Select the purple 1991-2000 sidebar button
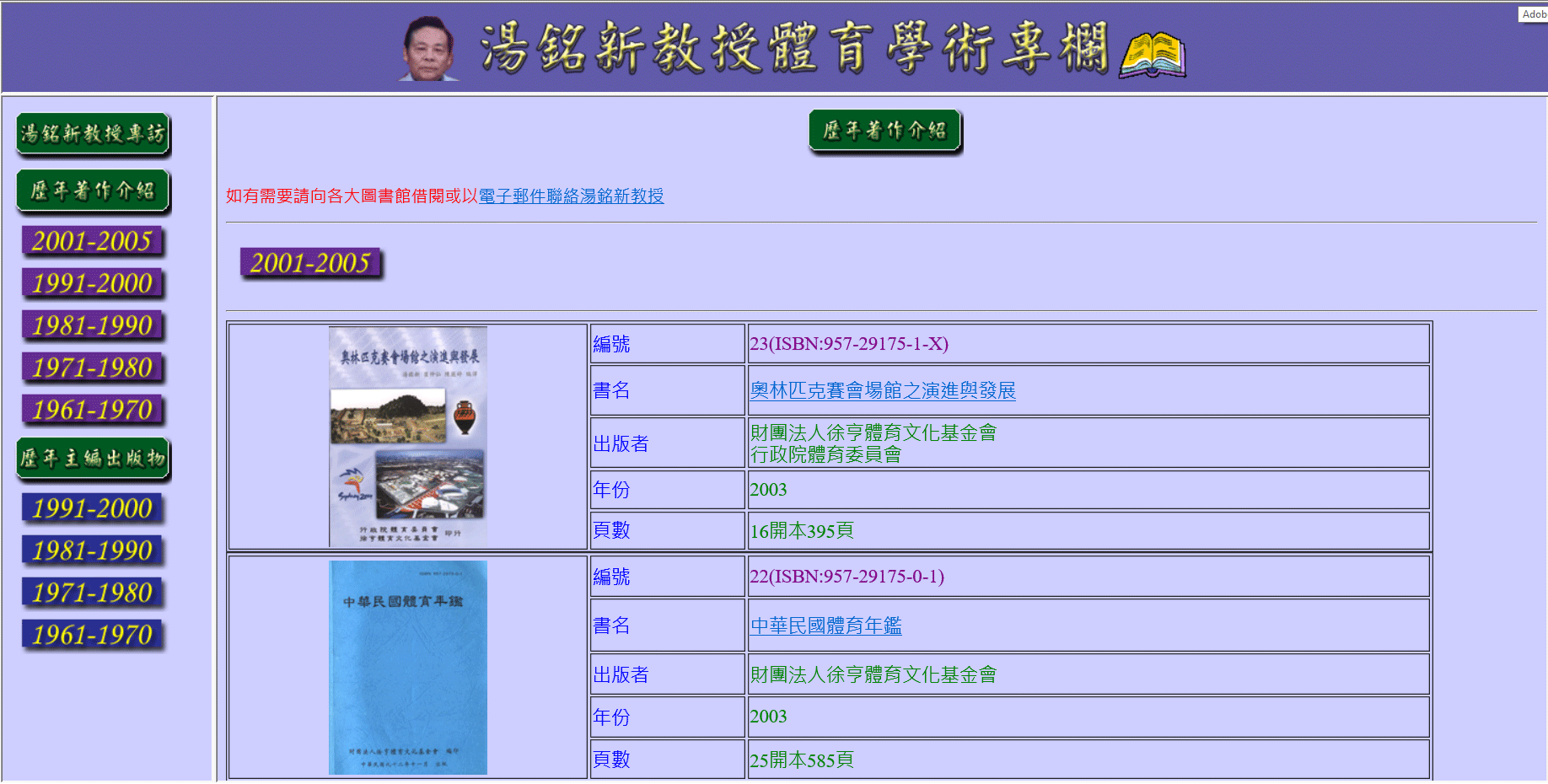This screenshot has width=1548, height=784. click(x=93, y=284)
